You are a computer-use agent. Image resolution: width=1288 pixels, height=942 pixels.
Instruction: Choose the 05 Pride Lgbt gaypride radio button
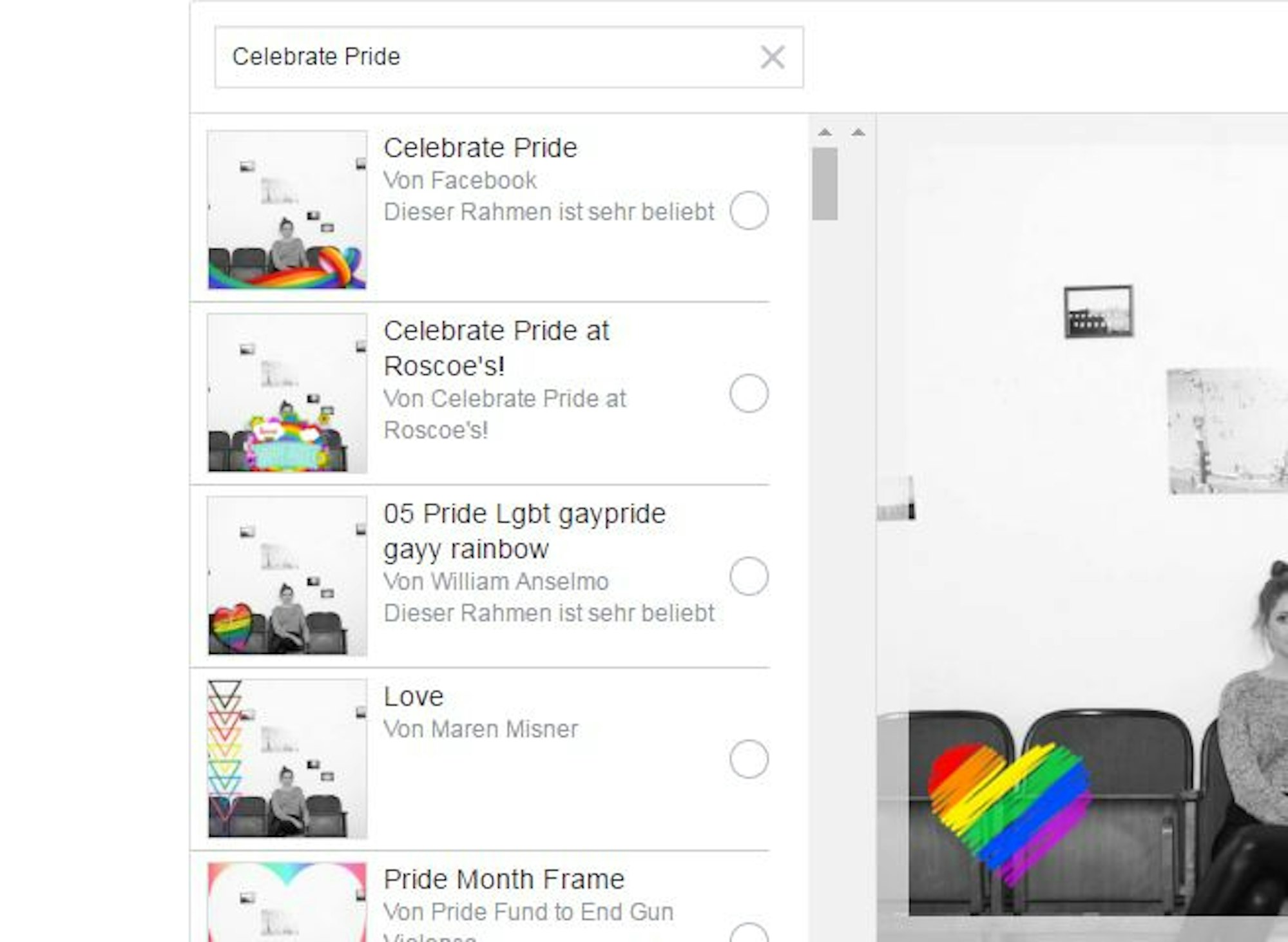coord(749,576)
